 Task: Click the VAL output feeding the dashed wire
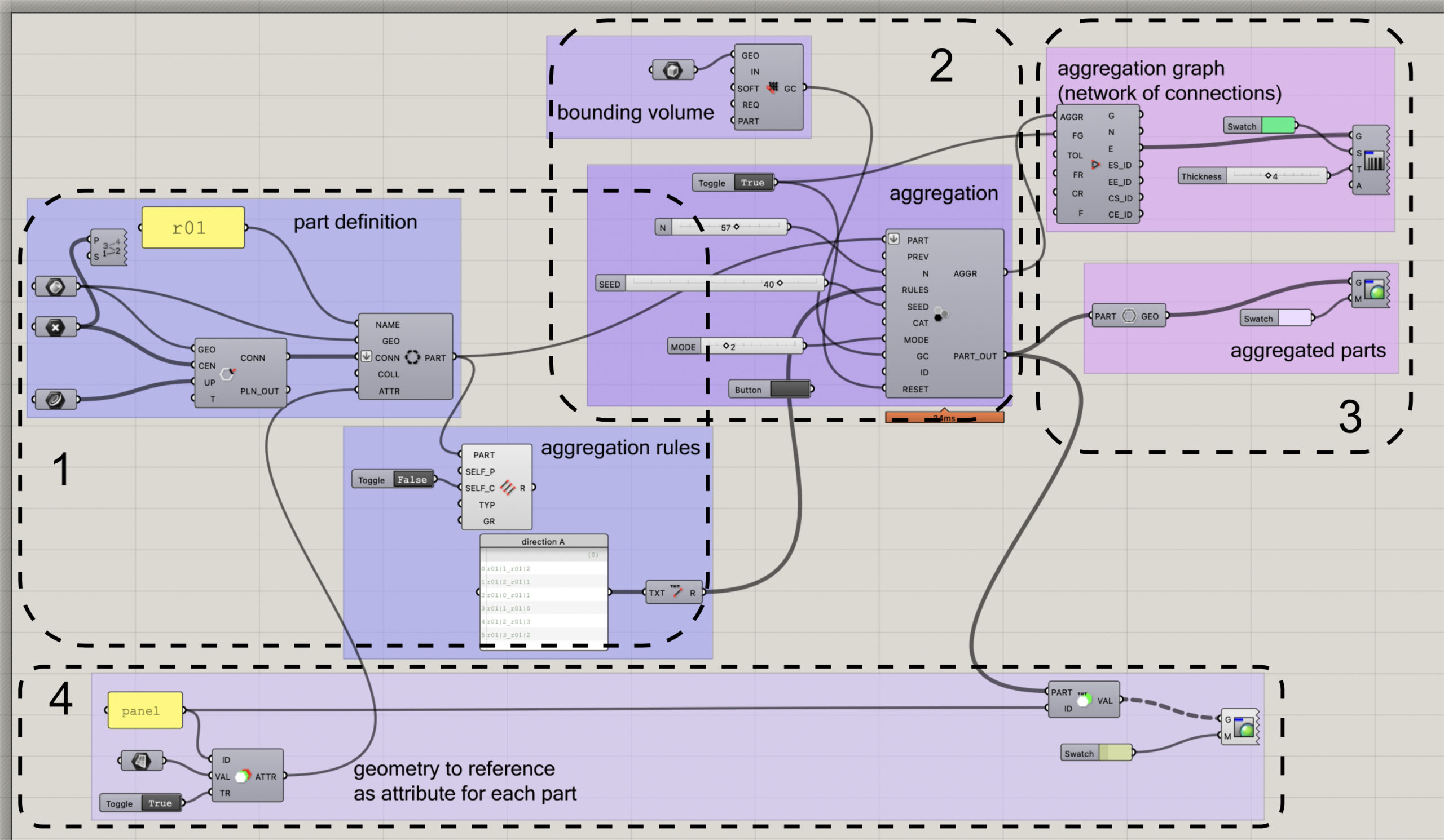pyautogui.click(x=1105, y=701)
